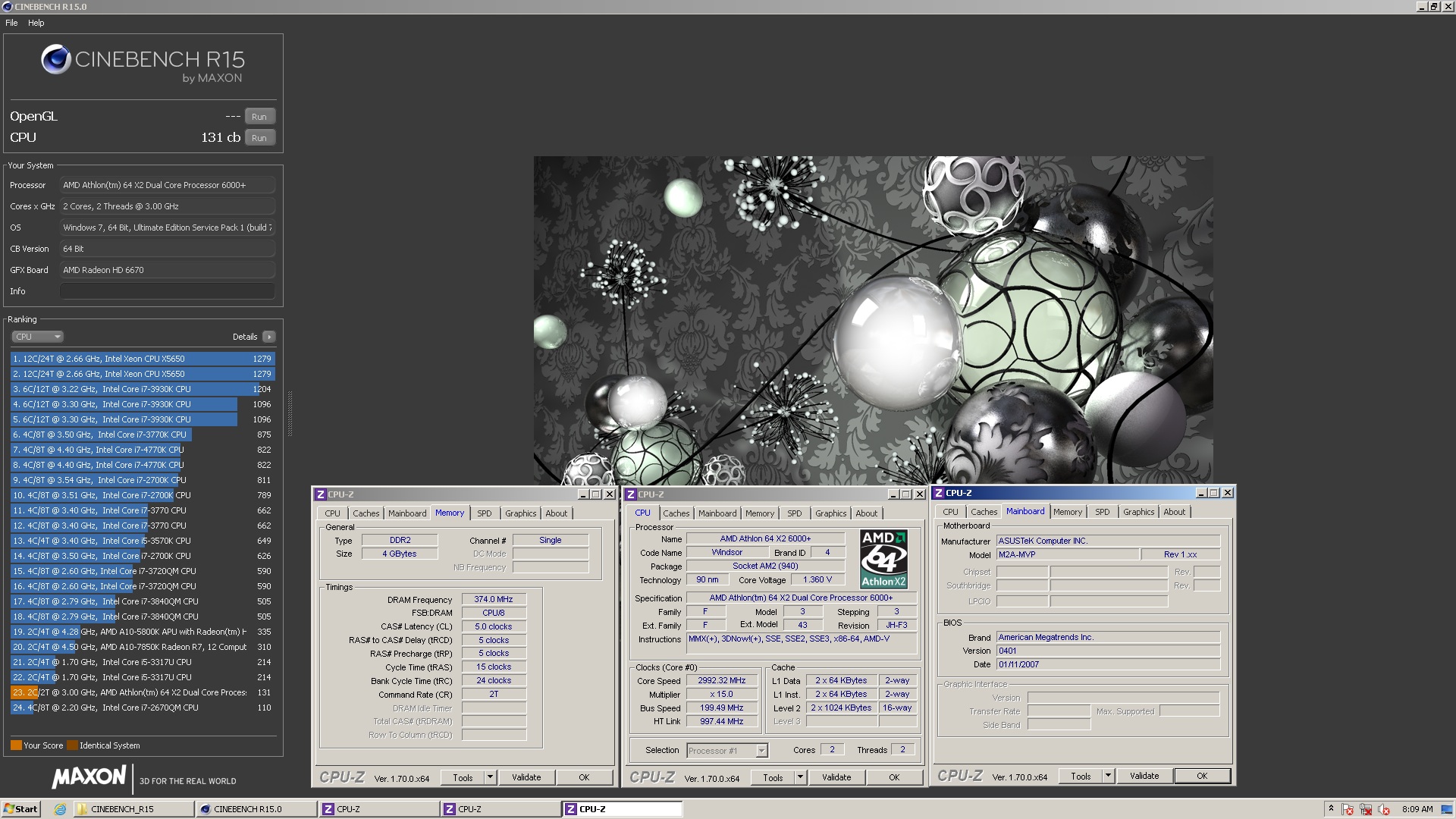Switch to second CPU-Z taskbar button
This screenshot has width=1456, height=819.
coord(500,809)
